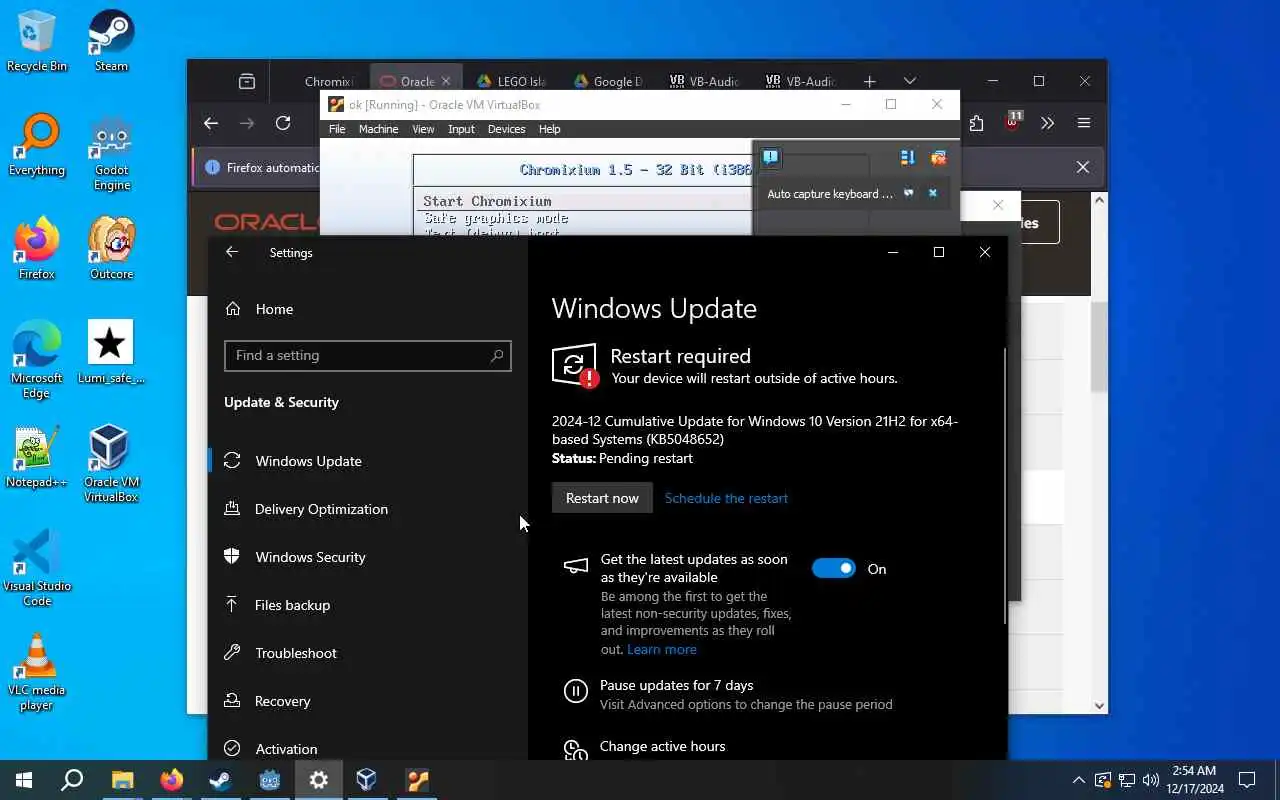The width and height of the screenshot is (1280, 800).
Task: Select VLC media player desktop shortcut
Action: [37, 672]
